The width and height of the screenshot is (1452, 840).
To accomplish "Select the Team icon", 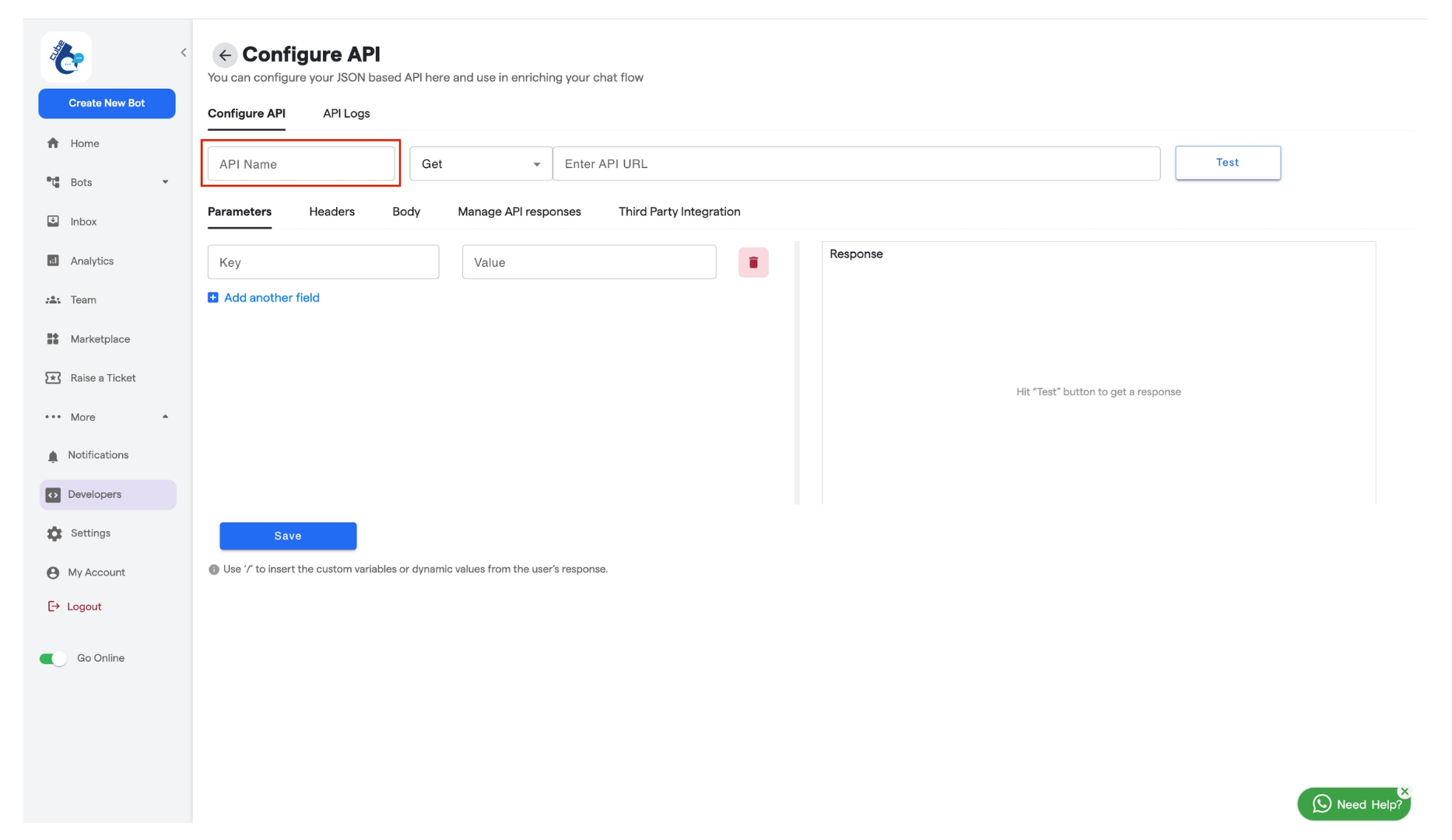I will pyautogui.click(x=53, y=299).
